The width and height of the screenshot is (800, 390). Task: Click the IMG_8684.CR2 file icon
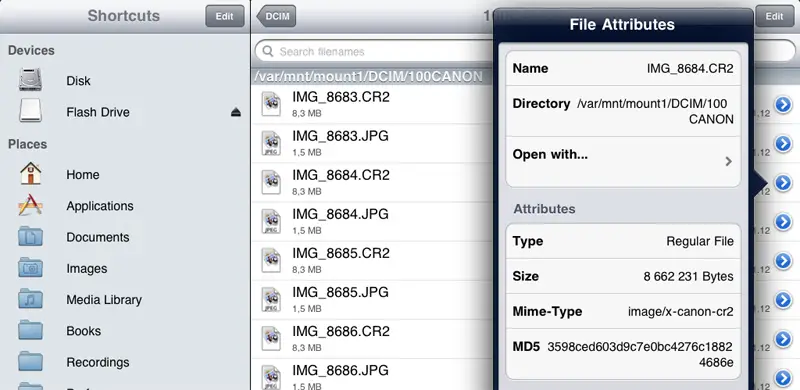click(x=271, y=182)
